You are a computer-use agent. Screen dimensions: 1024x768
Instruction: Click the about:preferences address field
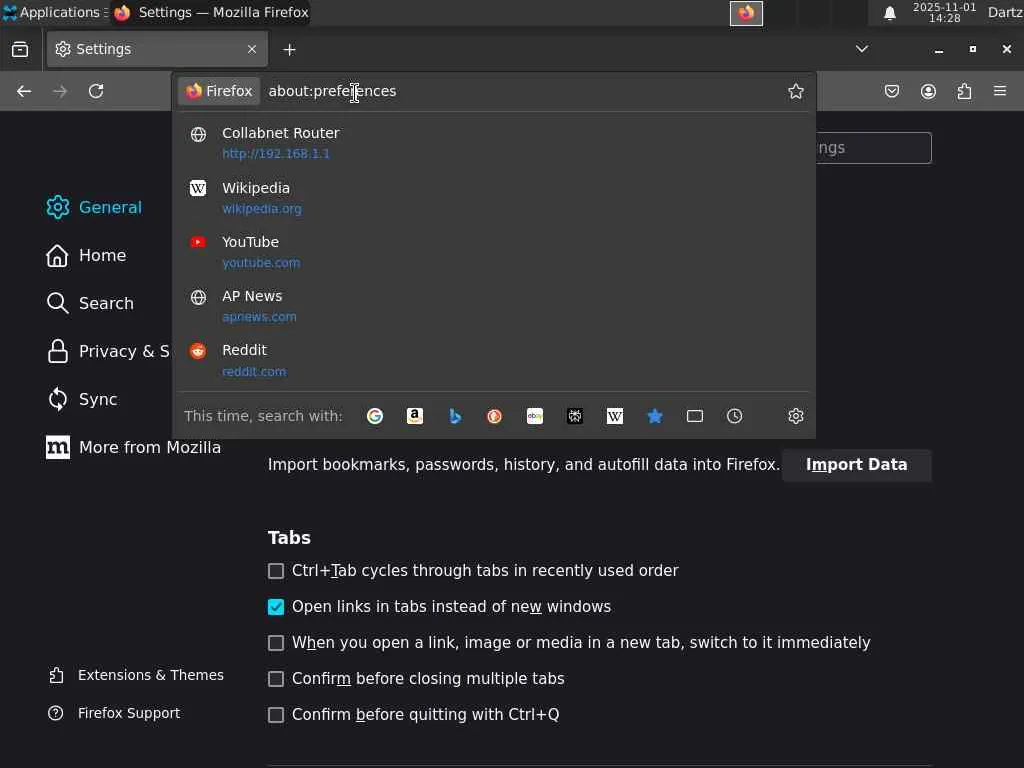[522, 91]
